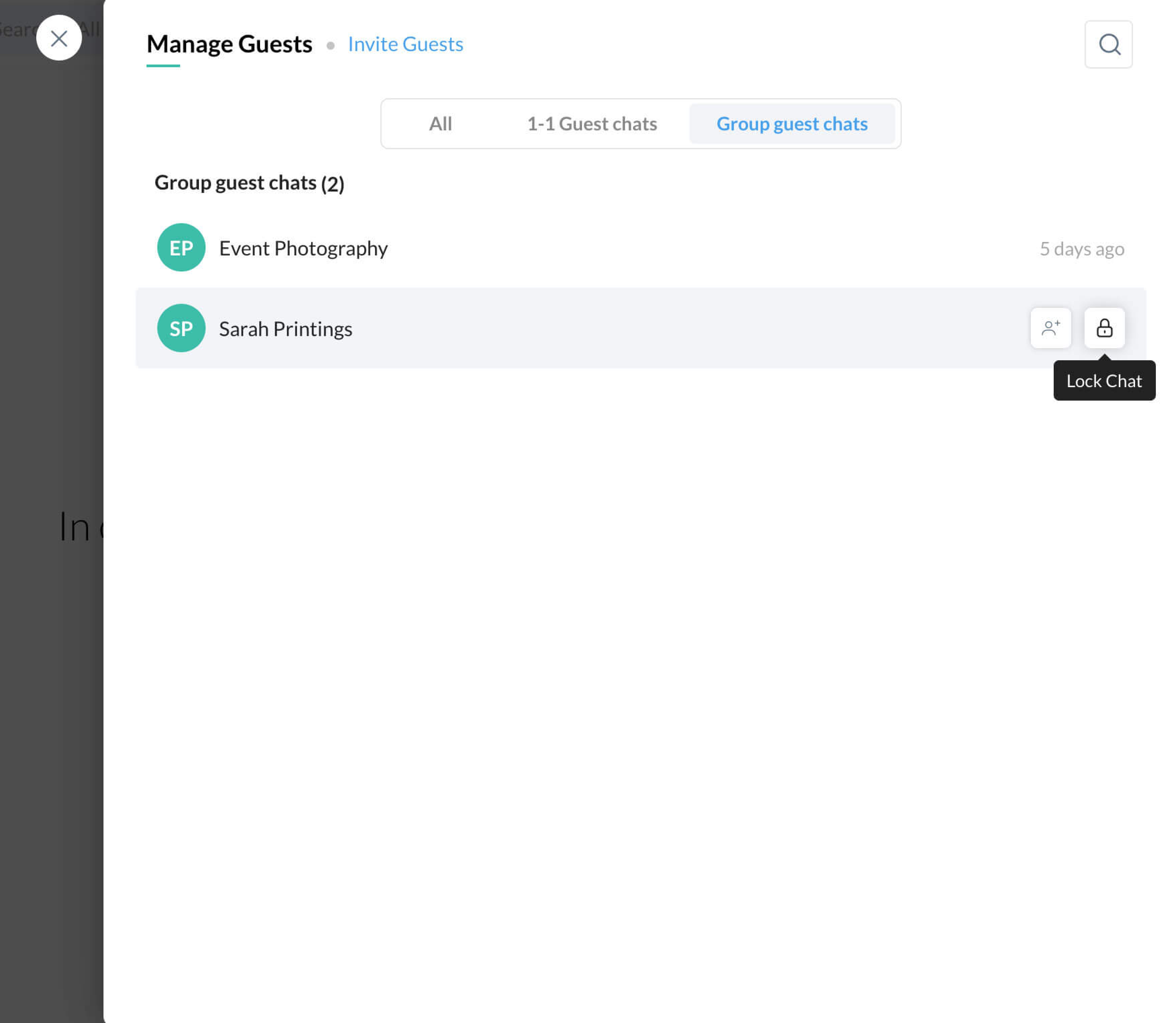
Task: Close the Manage Guests panel
Action: coord(59,38)
